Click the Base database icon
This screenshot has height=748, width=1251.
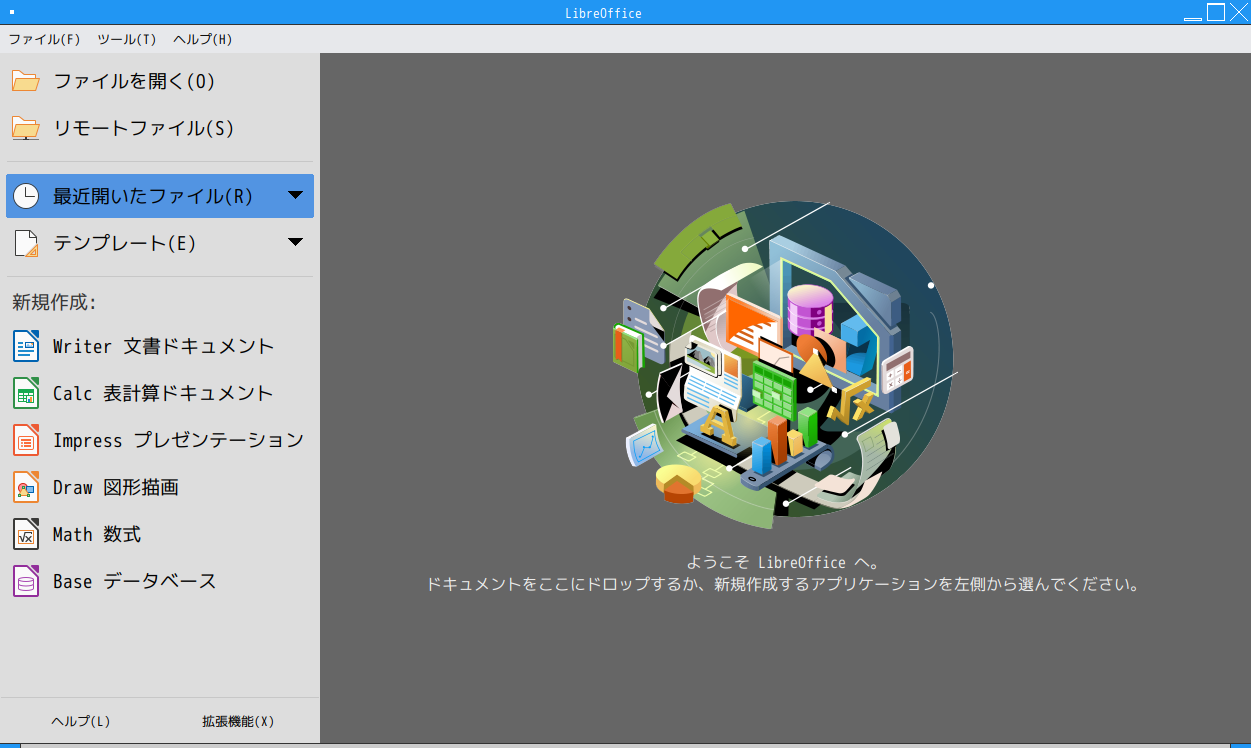26,581
